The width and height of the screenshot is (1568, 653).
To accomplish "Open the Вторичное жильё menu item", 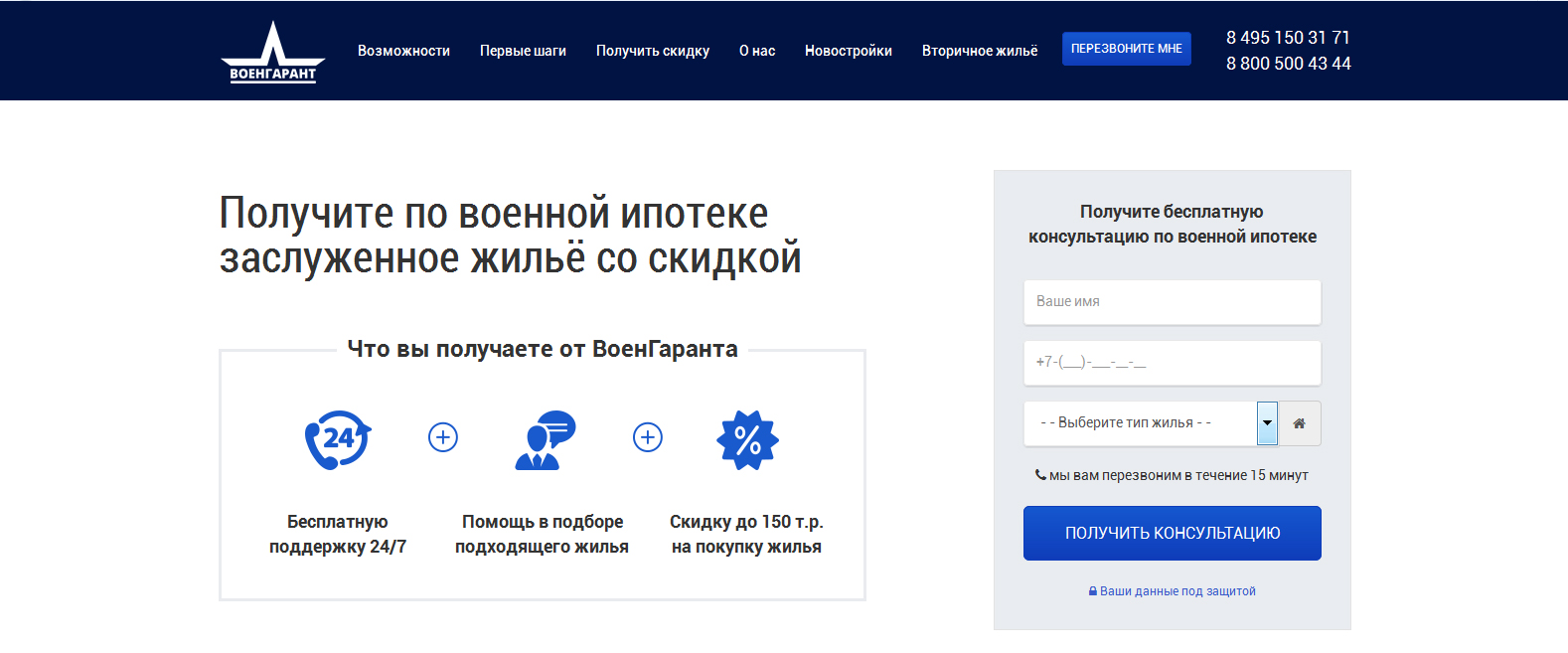I will point(980,51).
